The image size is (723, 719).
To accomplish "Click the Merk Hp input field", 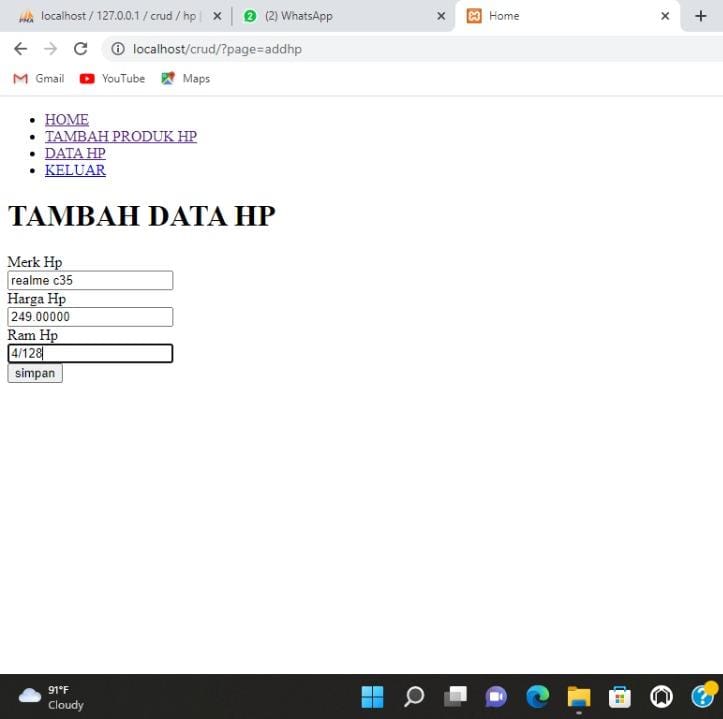I will pos(90,281).
